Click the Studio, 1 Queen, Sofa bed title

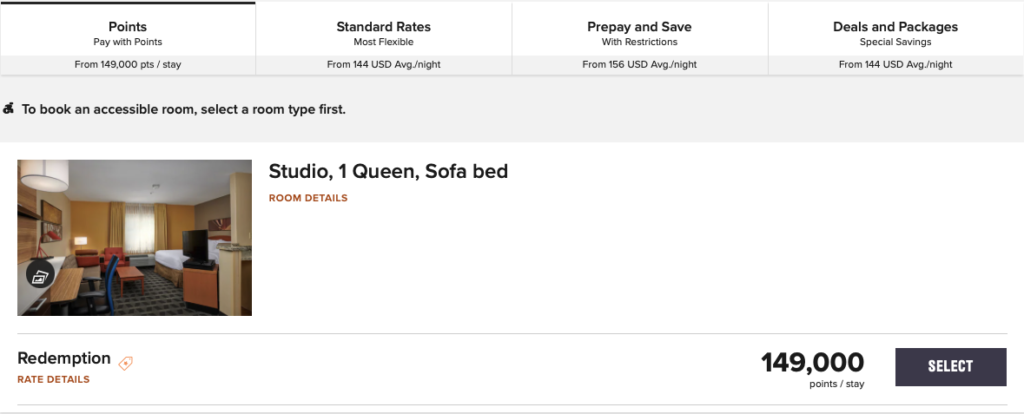pos(388,171)
